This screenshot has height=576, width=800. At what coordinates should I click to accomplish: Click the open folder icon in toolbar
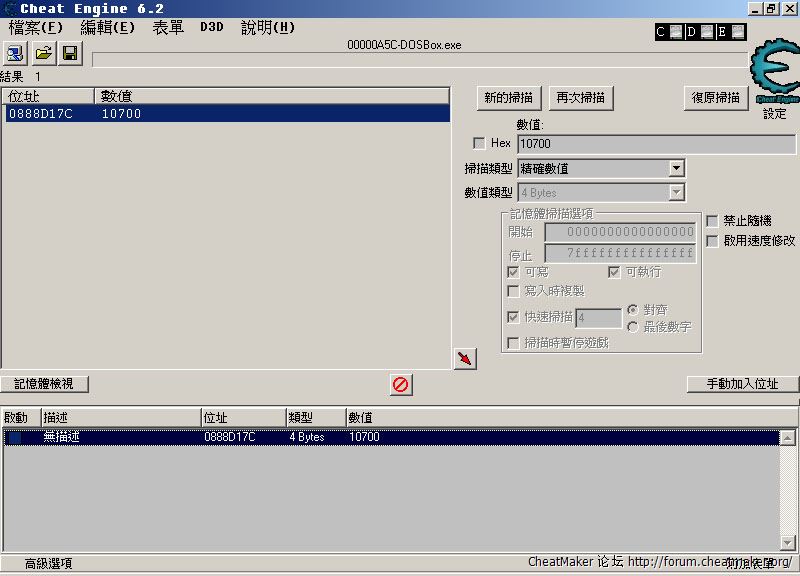coord(43,53)
